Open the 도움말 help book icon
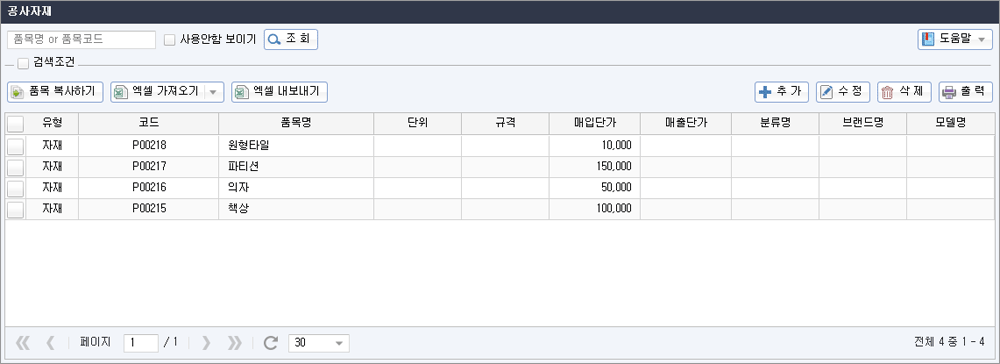1000x364 pixels. [929, 40]
